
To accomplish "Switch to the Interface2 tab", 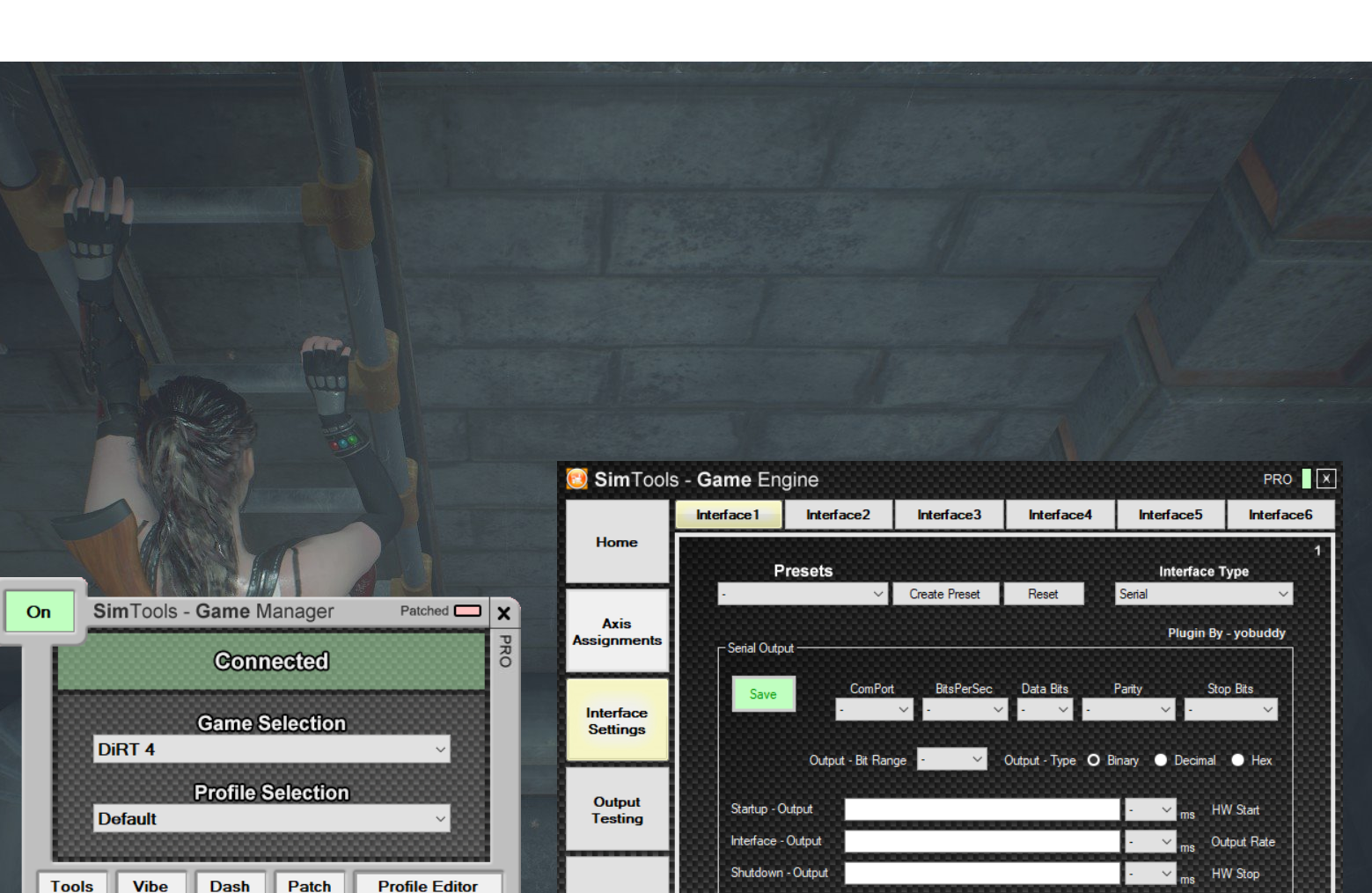I will pos(838,515).
